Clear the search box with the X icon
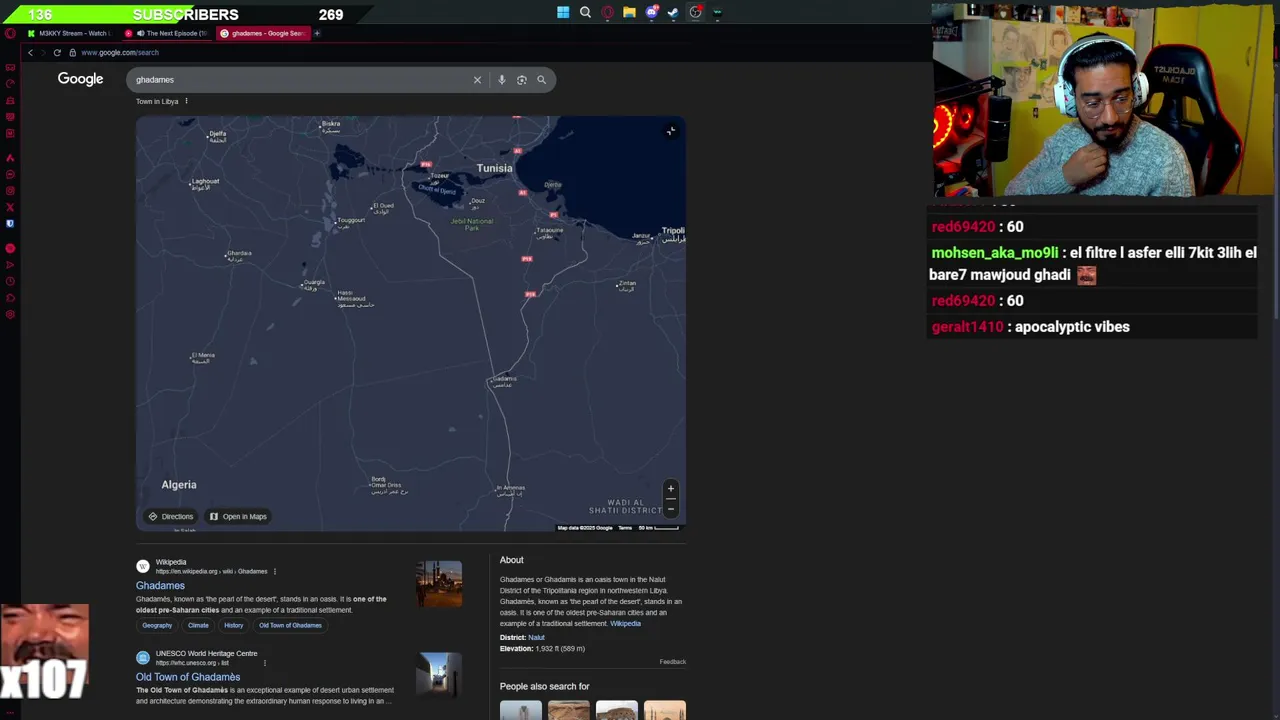Viewport: 1280px width, 720px height. coord(477,80)
